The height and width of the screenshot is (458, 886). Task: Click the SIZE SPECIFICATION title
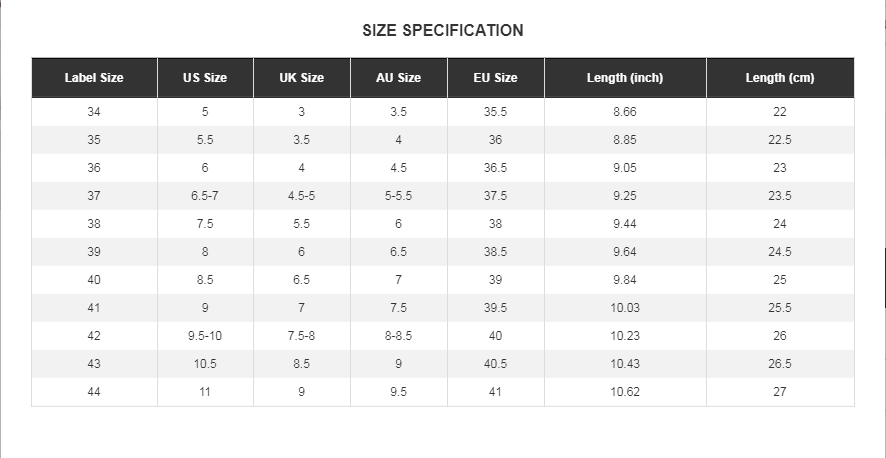(443, 30)
